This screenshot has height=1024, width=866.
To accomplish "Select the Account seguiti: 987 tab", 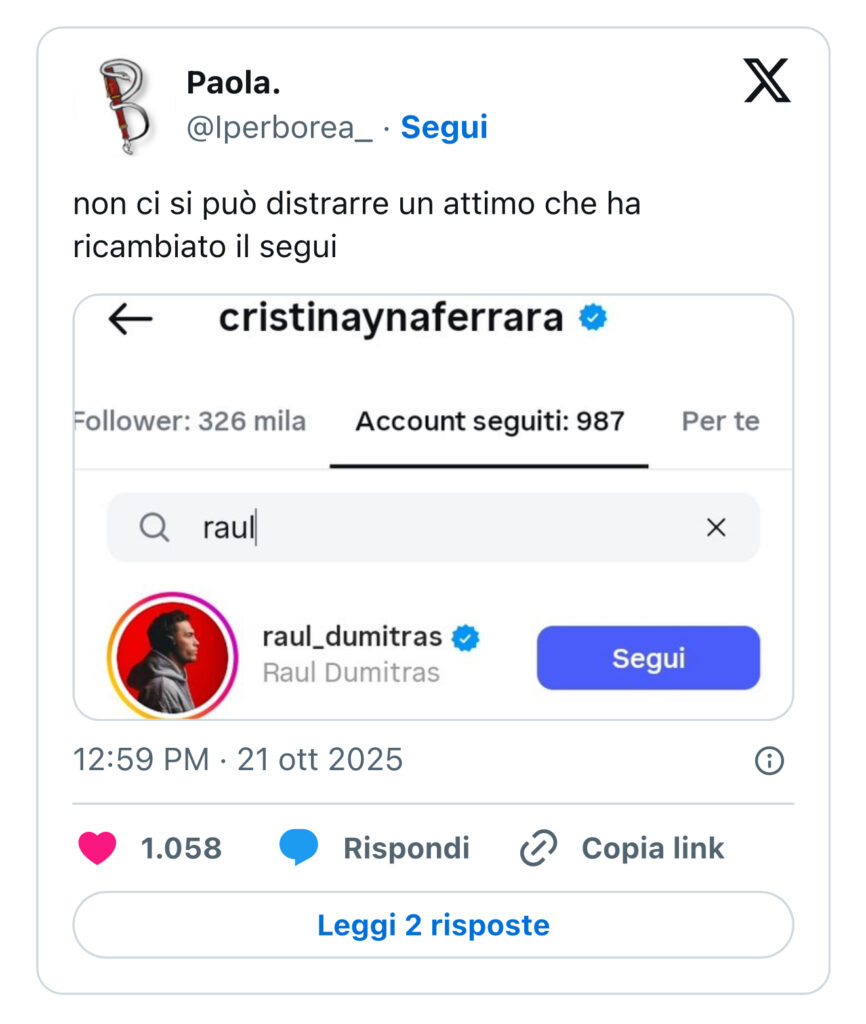I will click(x=490, y=421).
